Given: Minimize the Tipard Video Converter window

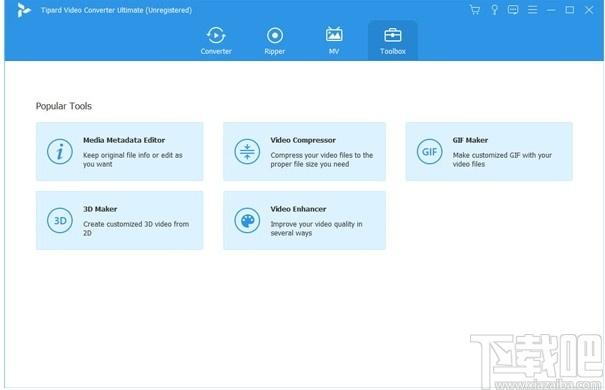Looking at the screenshot, I should (x=551, y=10).
